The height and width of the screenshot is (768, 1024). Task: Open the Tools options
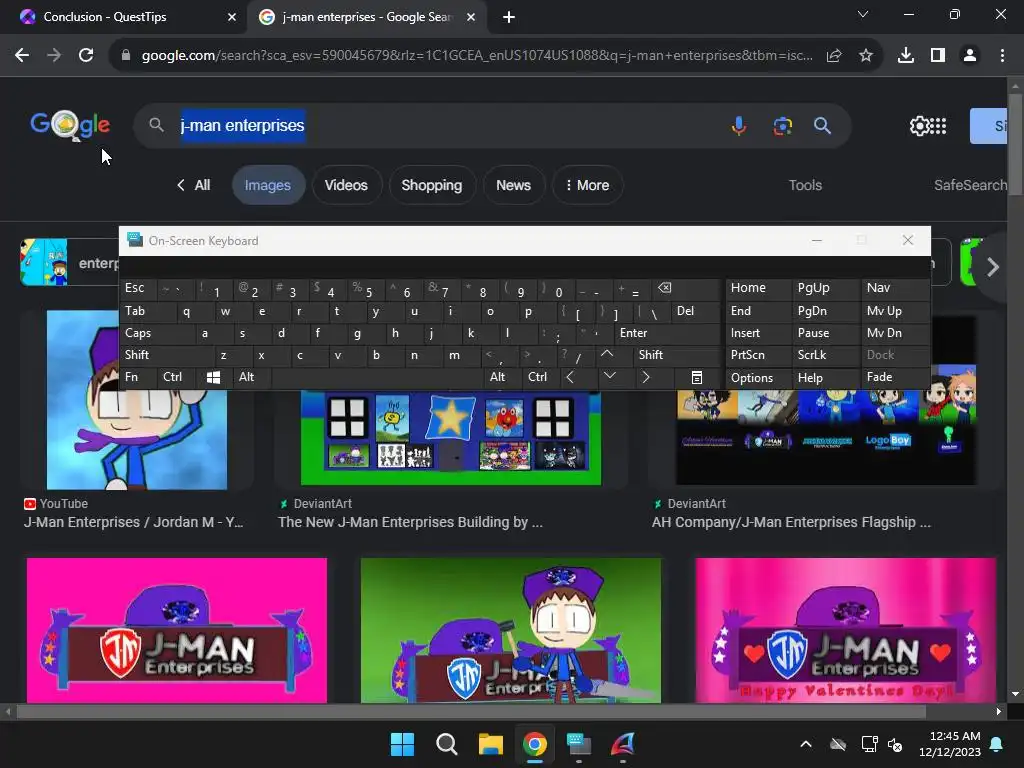(805, 185)
